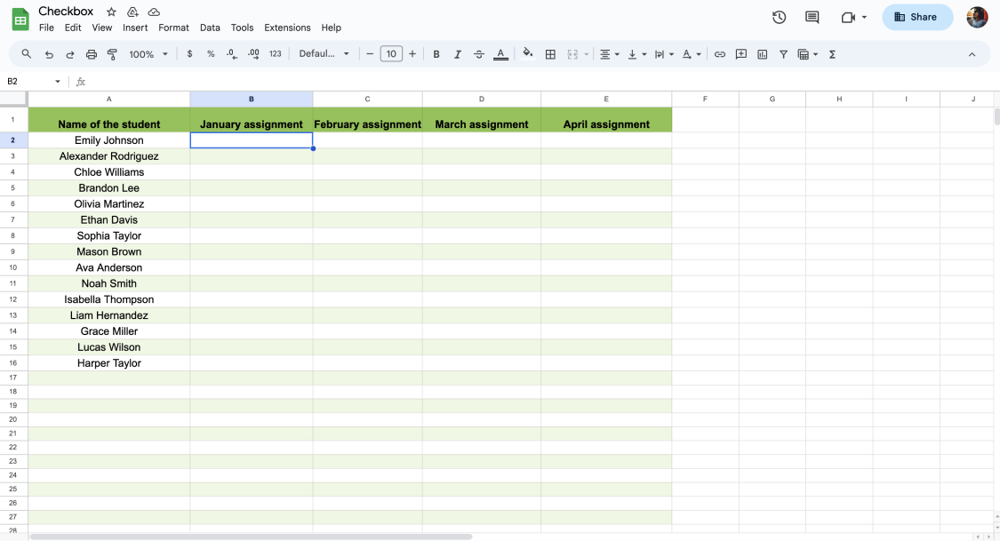Screen dimensions: 1000x541
Task: Open the comments panel icon
Action: click(x=812, y=17)
